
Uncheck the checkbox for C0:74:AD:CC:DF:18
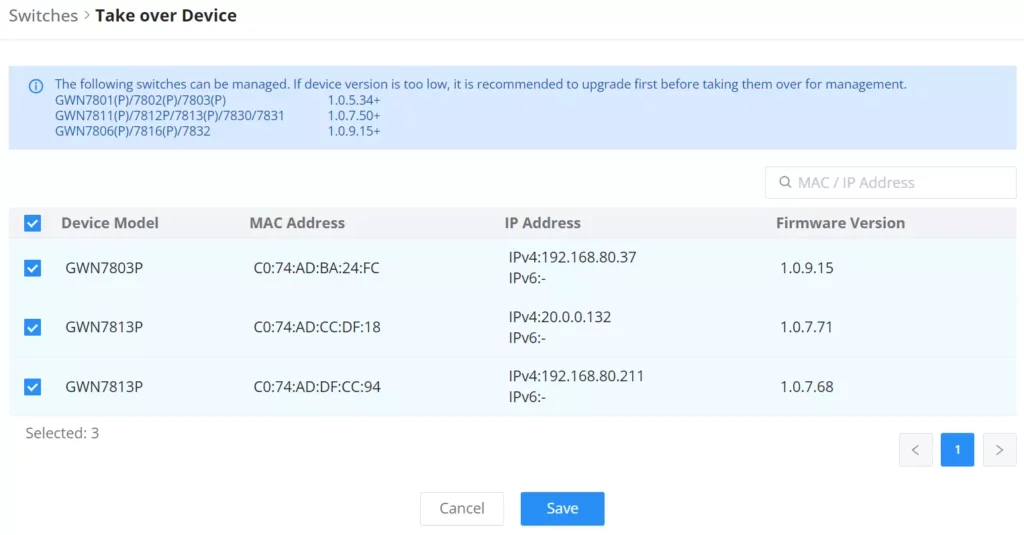click(x=33, y=327)
